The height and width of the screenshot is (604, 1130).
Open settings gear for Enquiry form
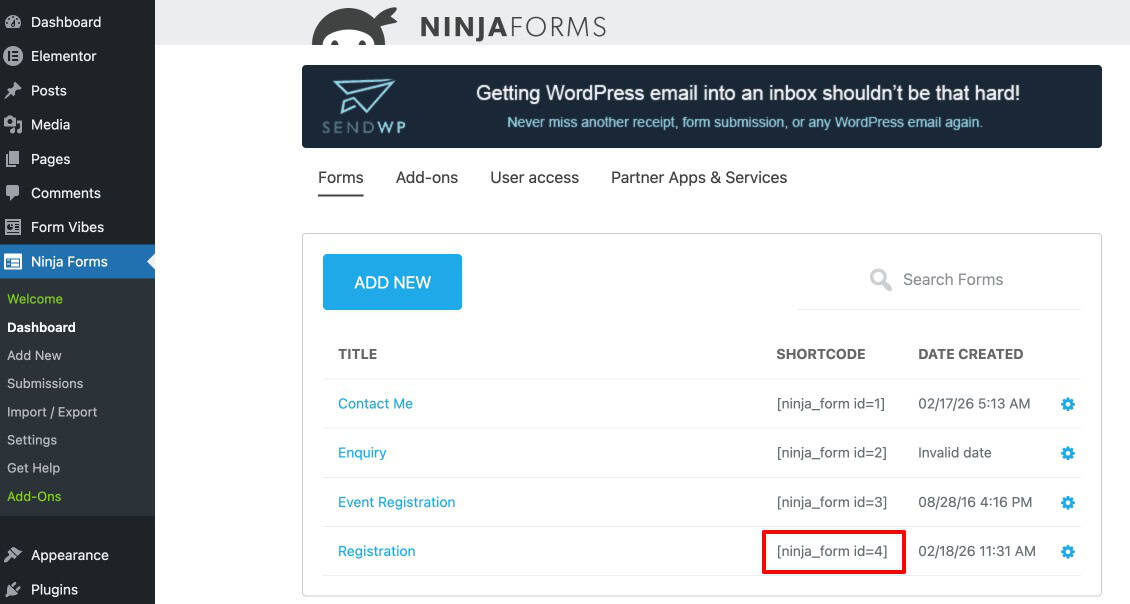[1067, 453]
